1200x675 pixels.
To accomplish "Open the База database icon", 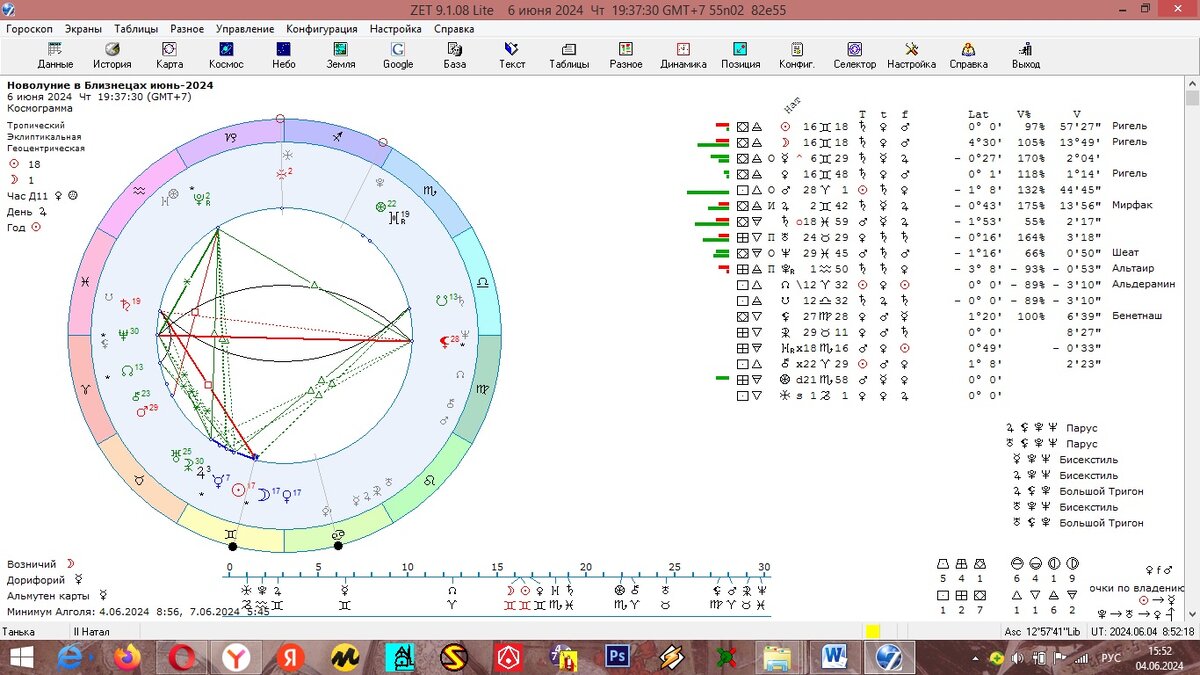I will point(455,55).
